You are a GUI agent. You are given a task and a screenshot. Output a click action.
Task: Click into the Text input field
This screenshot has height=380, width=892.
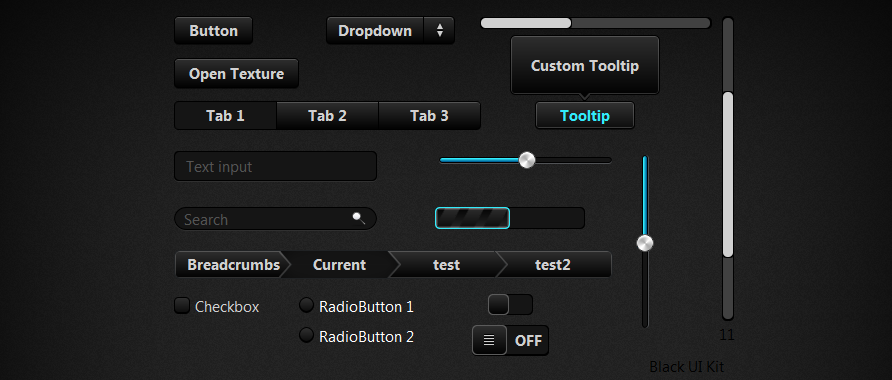[275, 166]
